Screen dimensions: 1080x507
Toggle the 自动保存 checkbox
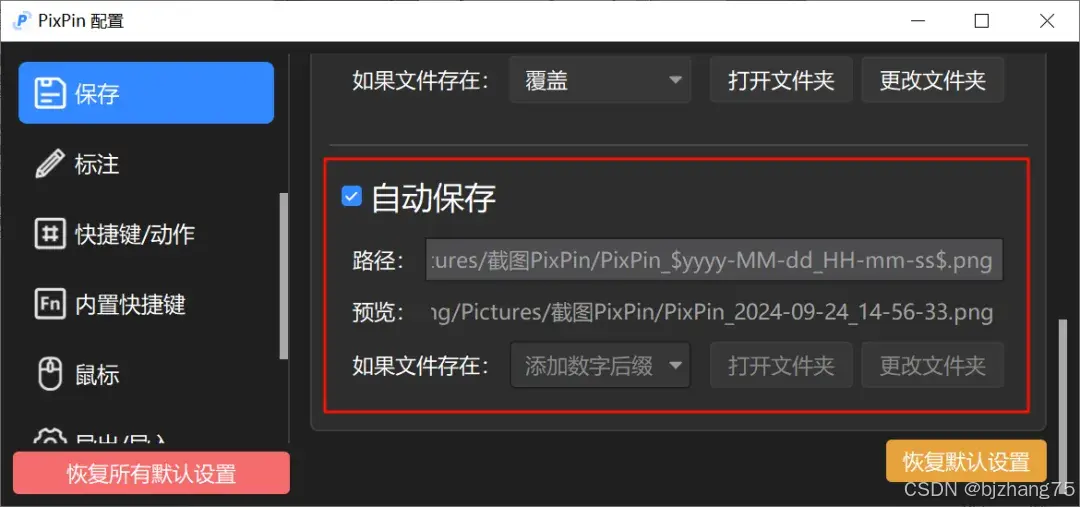pyautogui.click(x=352, y=197)
